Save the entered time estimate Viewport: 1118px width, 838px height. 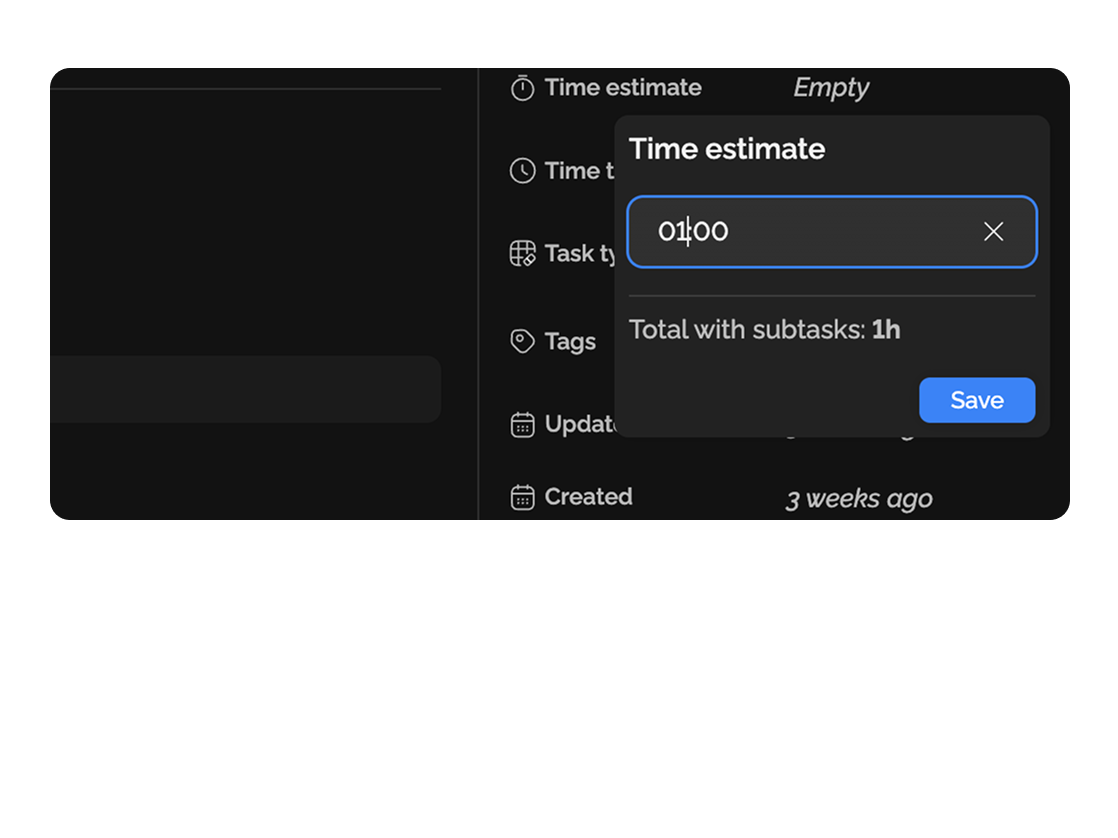pos(976,400)
